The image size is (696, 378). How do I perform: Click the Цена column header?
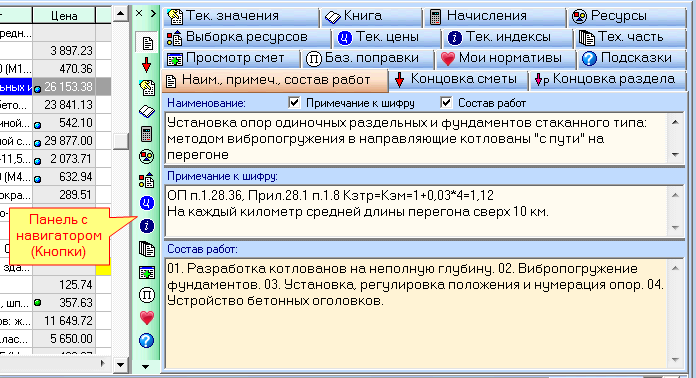click(63, 16)
